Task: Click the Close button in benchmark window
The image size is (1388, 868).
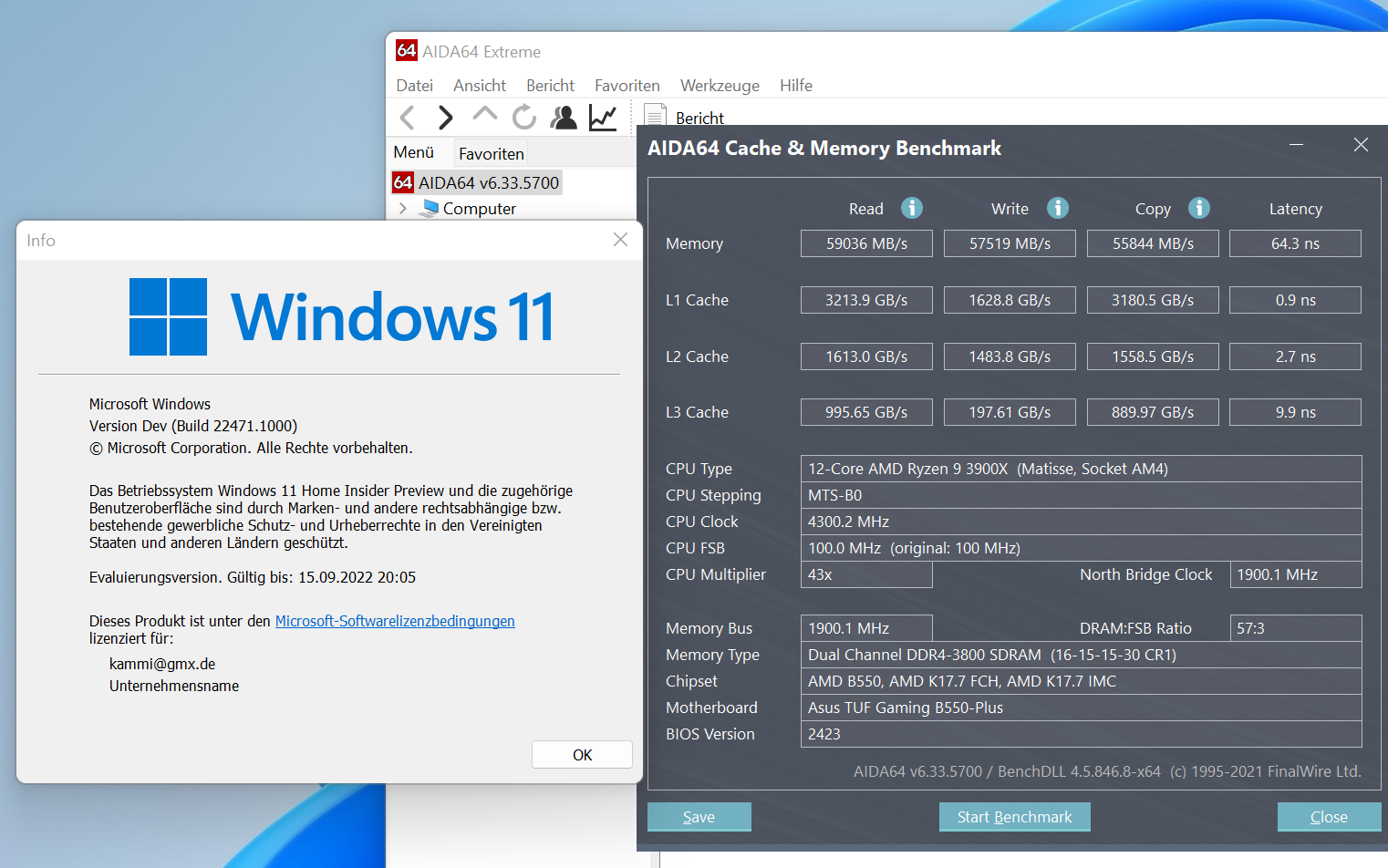Action: 1329,817
